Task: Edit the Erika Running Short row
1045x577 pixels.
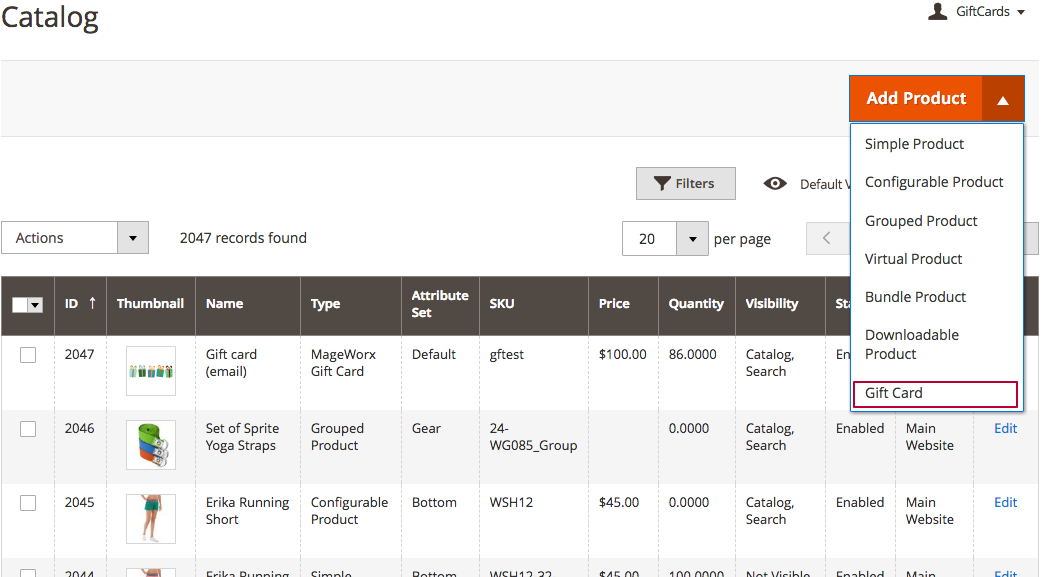Action: point(1005,502)
